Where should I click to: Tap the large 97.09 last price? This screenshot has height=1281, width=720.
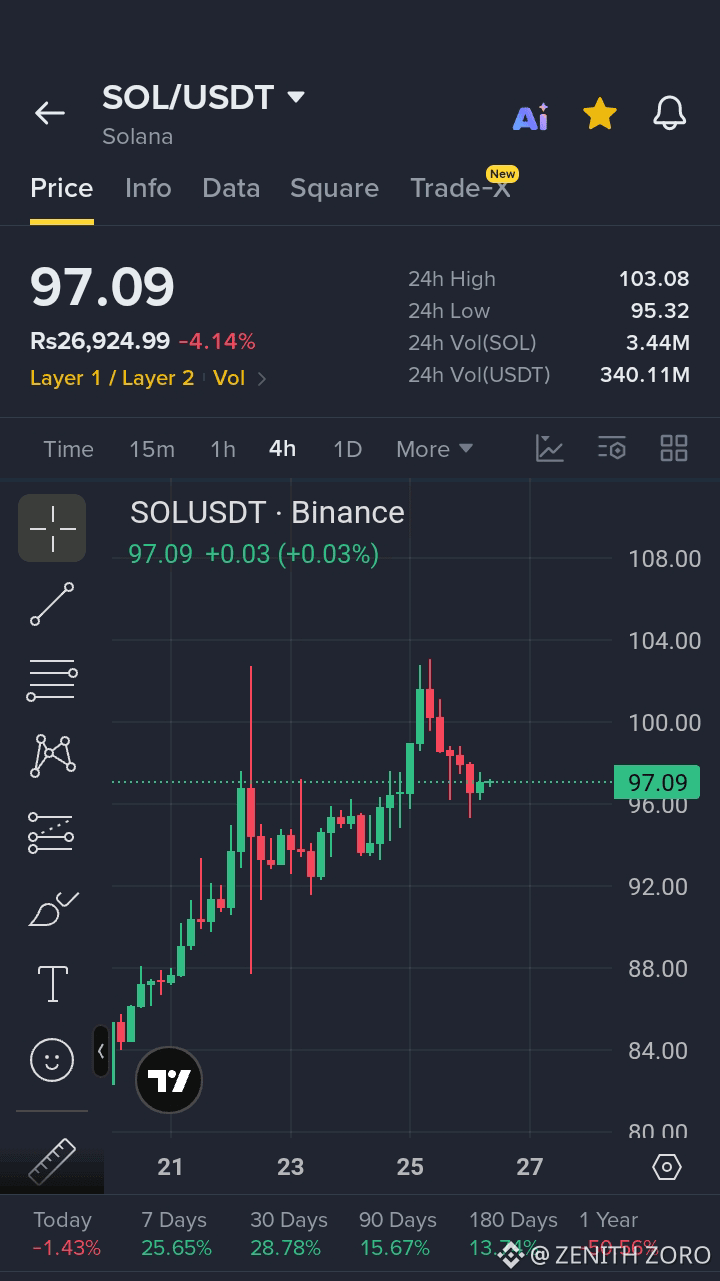pos(102,287)
